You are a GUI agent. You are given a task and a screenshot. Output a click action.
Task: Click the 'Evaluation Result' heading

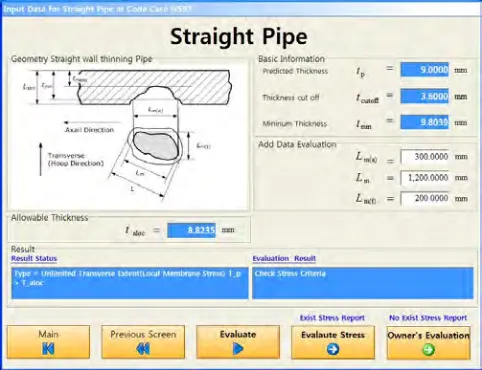(284, 258)
